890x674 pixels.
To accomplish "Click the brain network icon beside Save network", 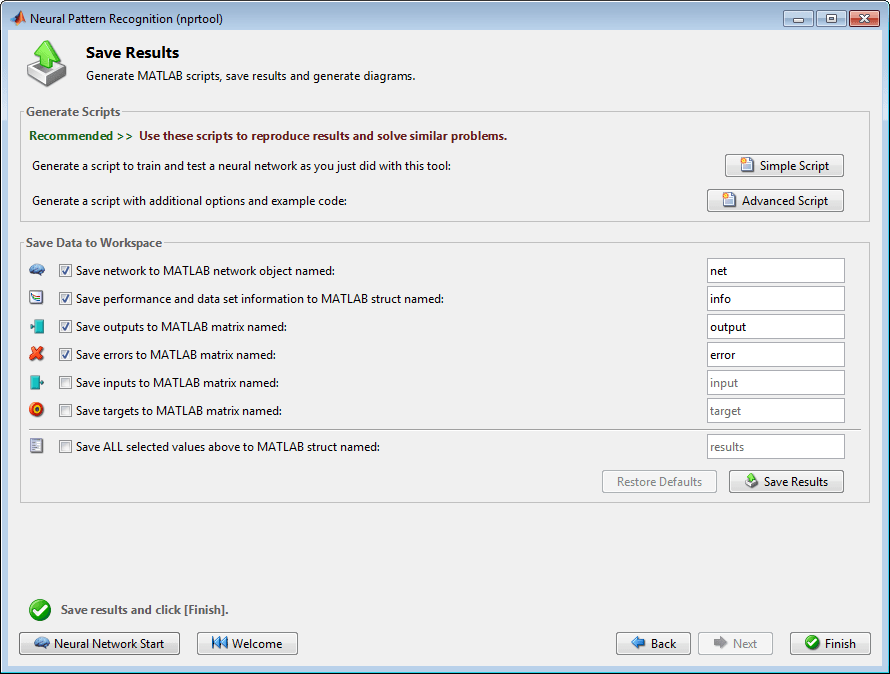I will click(37, 270).
